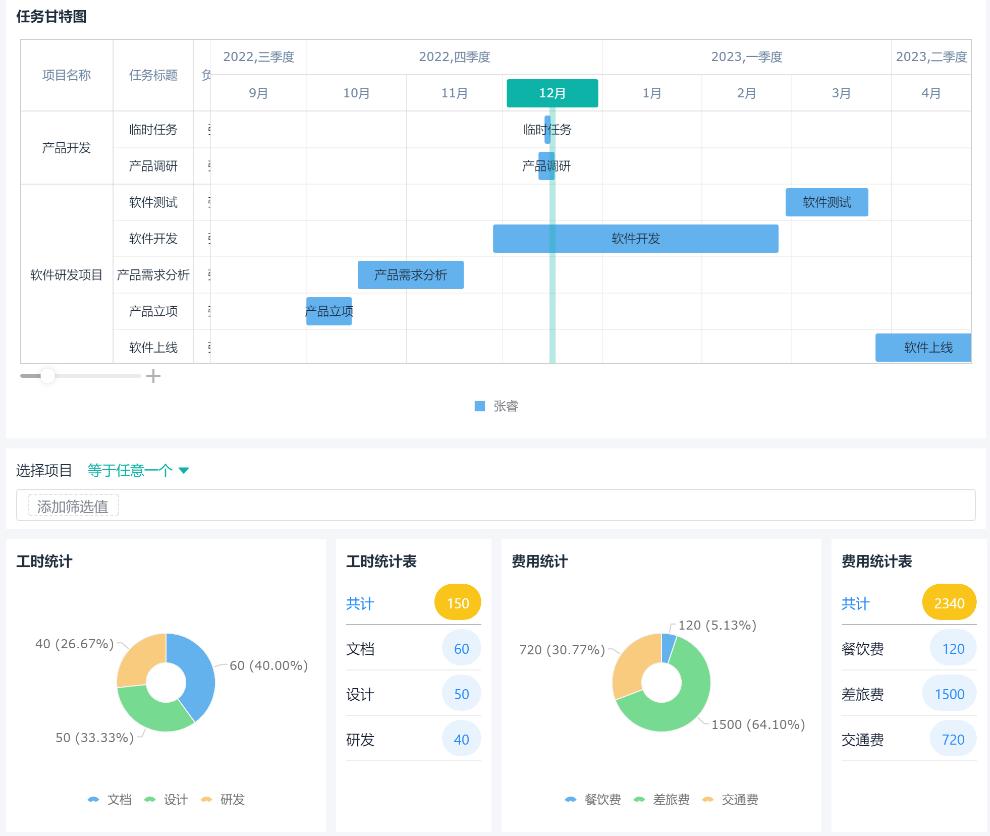The height and width of the screenshot is (836, 990).
Task: Click the plus icon to zoom the Gantt timeline
Action: (x=153, y=376)
